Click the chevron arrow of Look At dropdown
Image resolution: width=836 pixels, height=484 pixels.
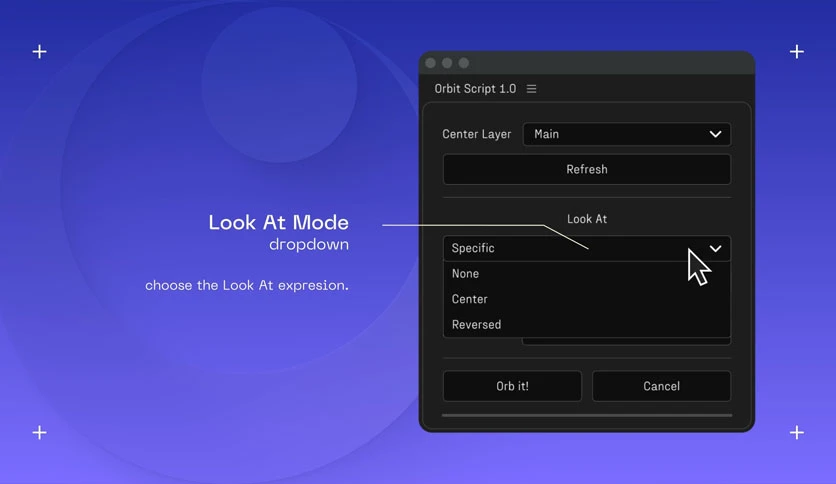[716, 248]
